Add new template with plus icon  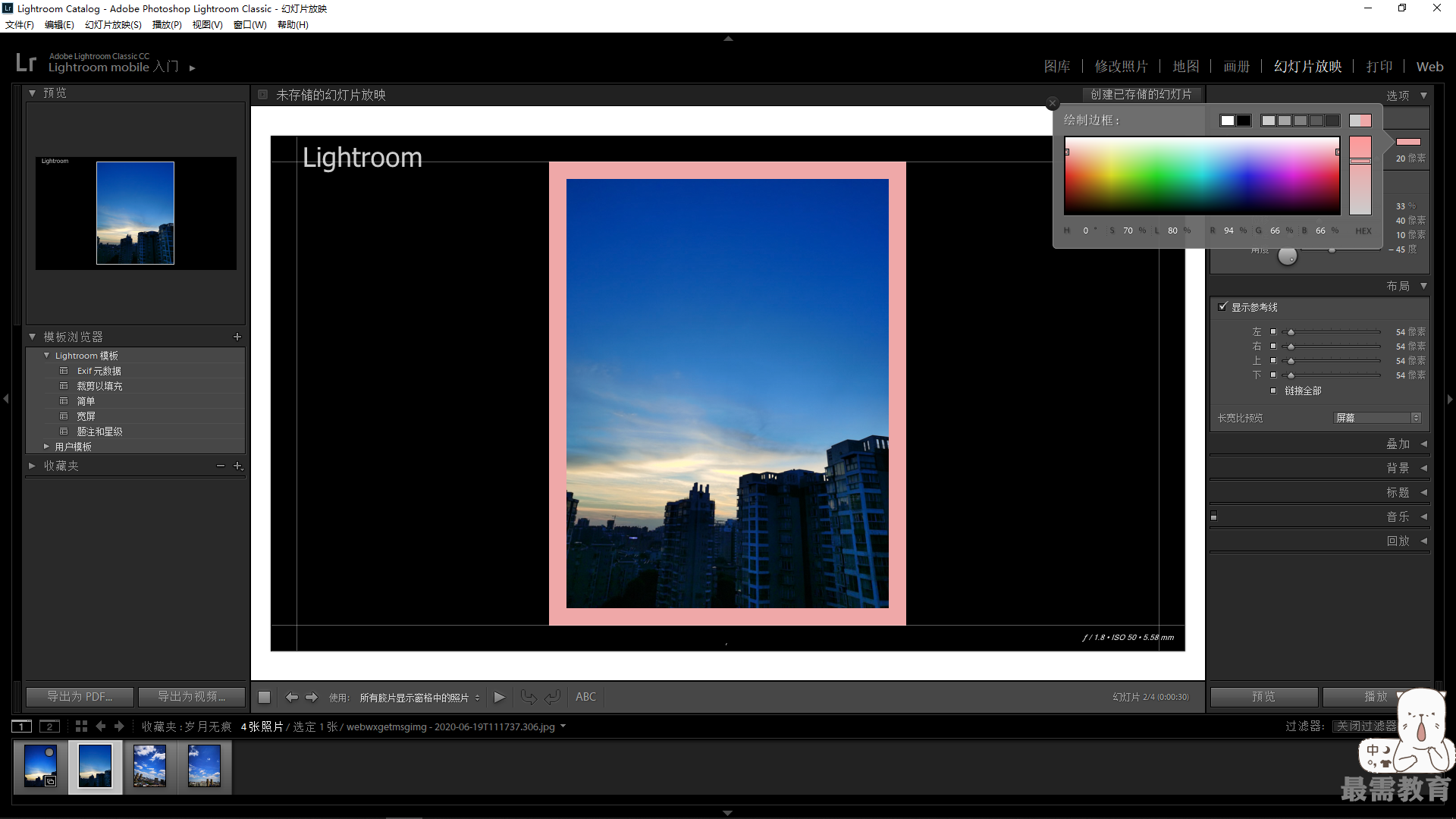click(237, 337)
